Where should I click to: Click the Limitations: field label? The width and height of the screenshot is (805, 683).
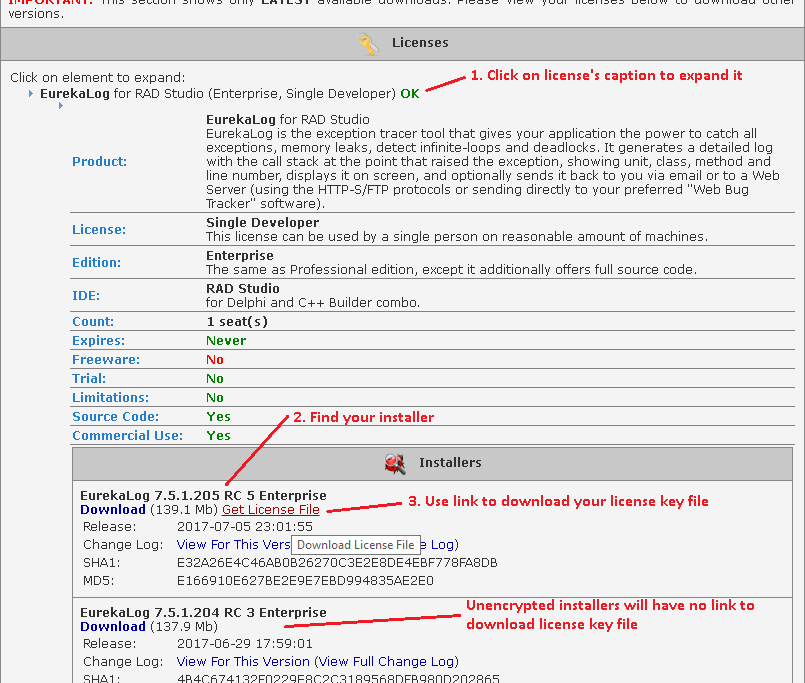click(x=110, y=397)
